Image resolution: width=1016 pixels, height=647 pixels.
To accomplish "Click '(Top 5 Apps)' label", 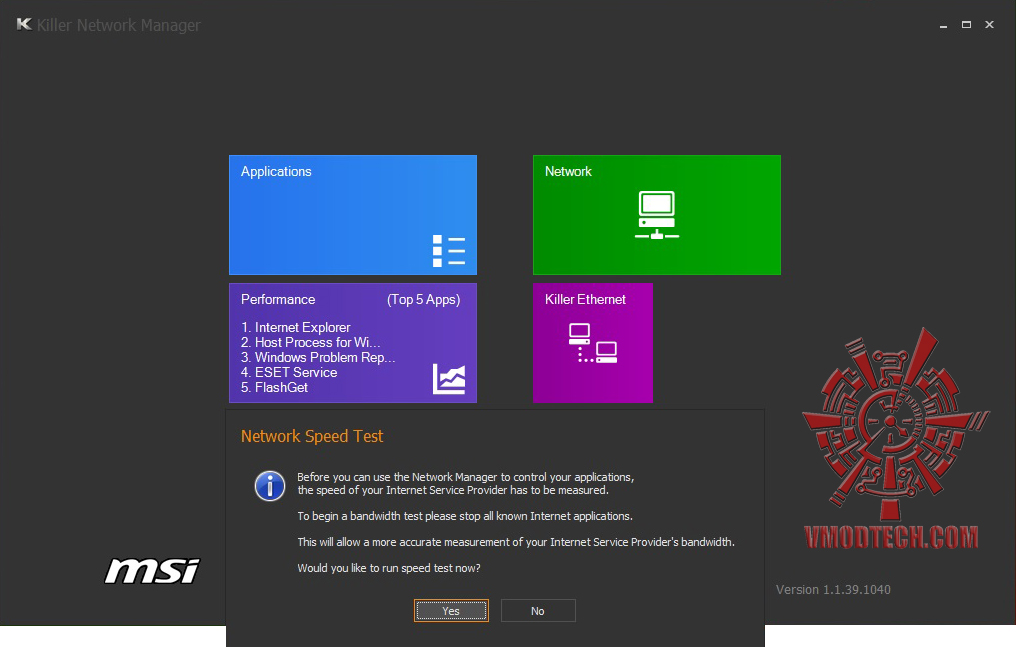I will point(424,299).
